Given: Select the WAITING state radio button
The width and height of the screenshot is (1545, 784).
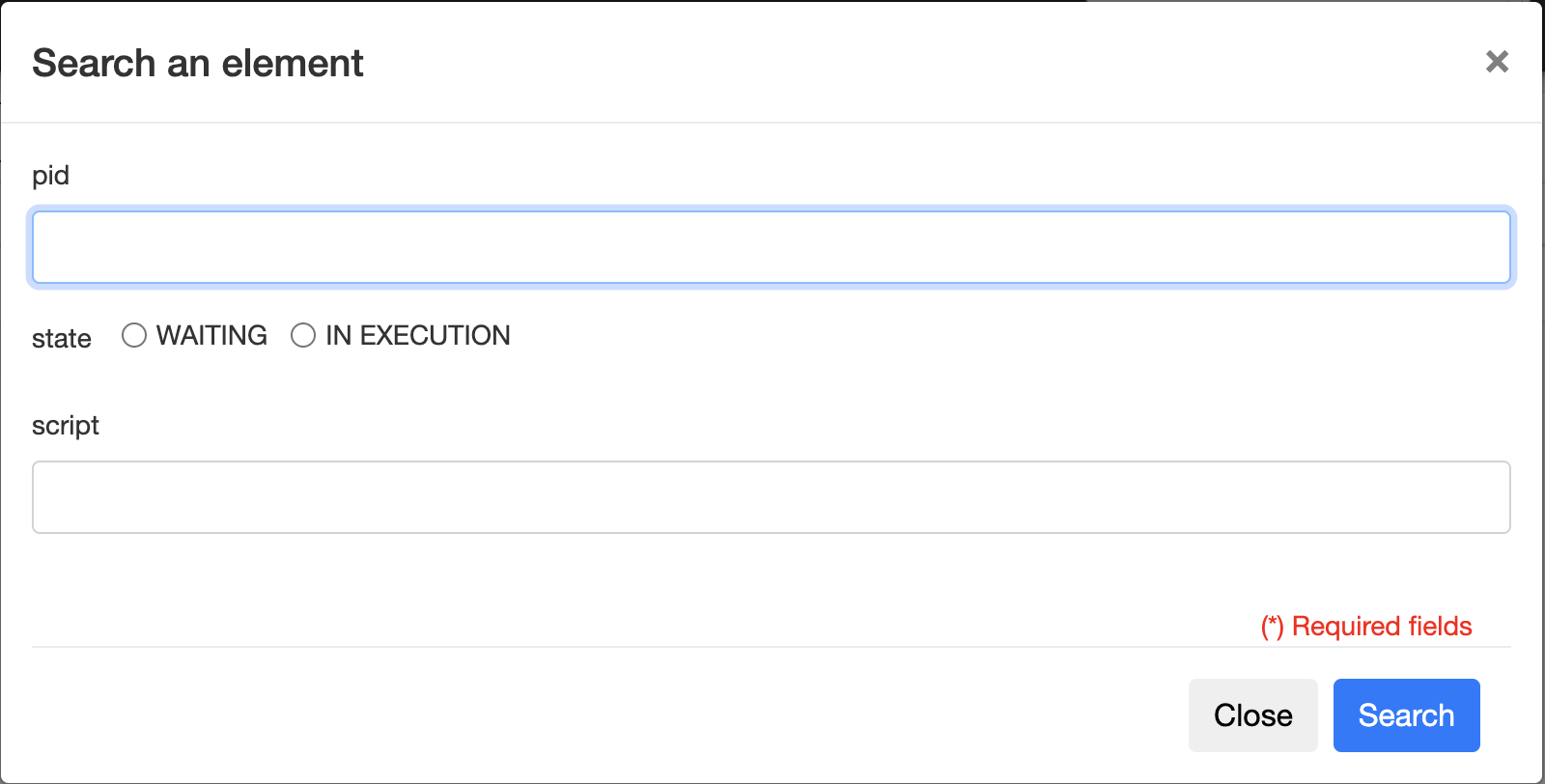Looking at the screenshot, I should [x=134, y=335].
